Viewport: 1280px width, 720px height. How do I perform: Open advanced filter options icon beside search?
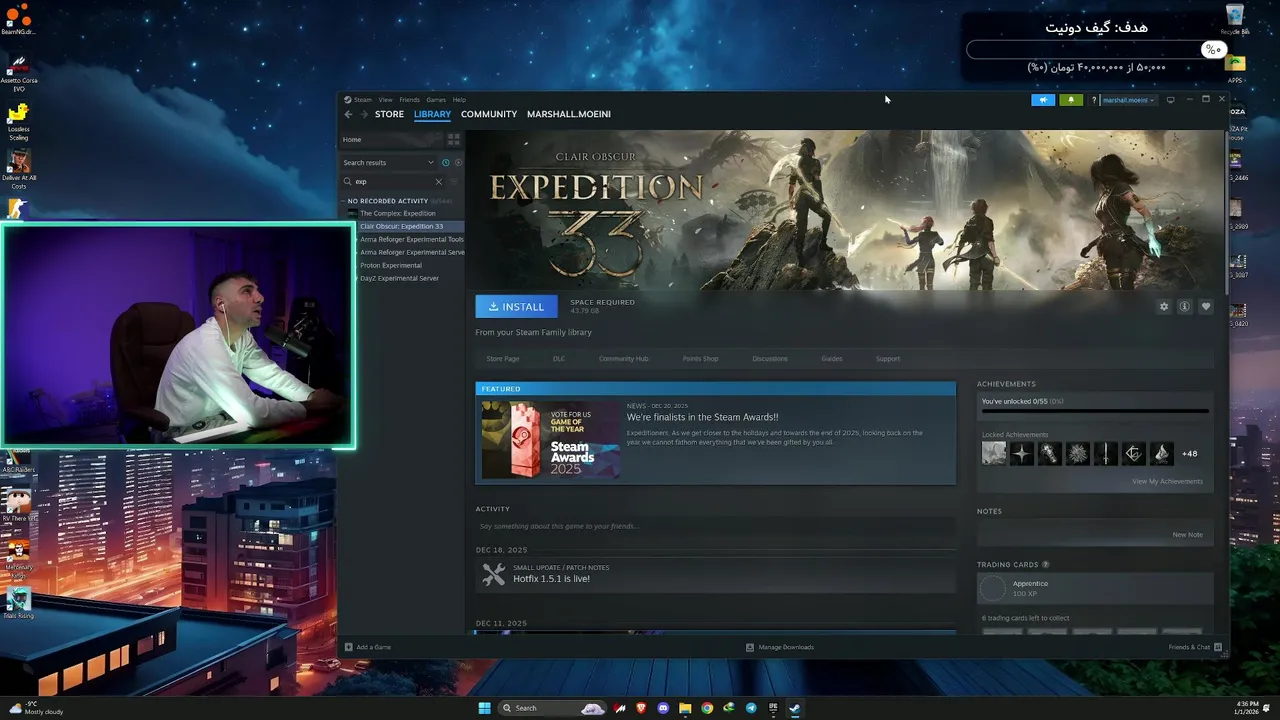453,182
